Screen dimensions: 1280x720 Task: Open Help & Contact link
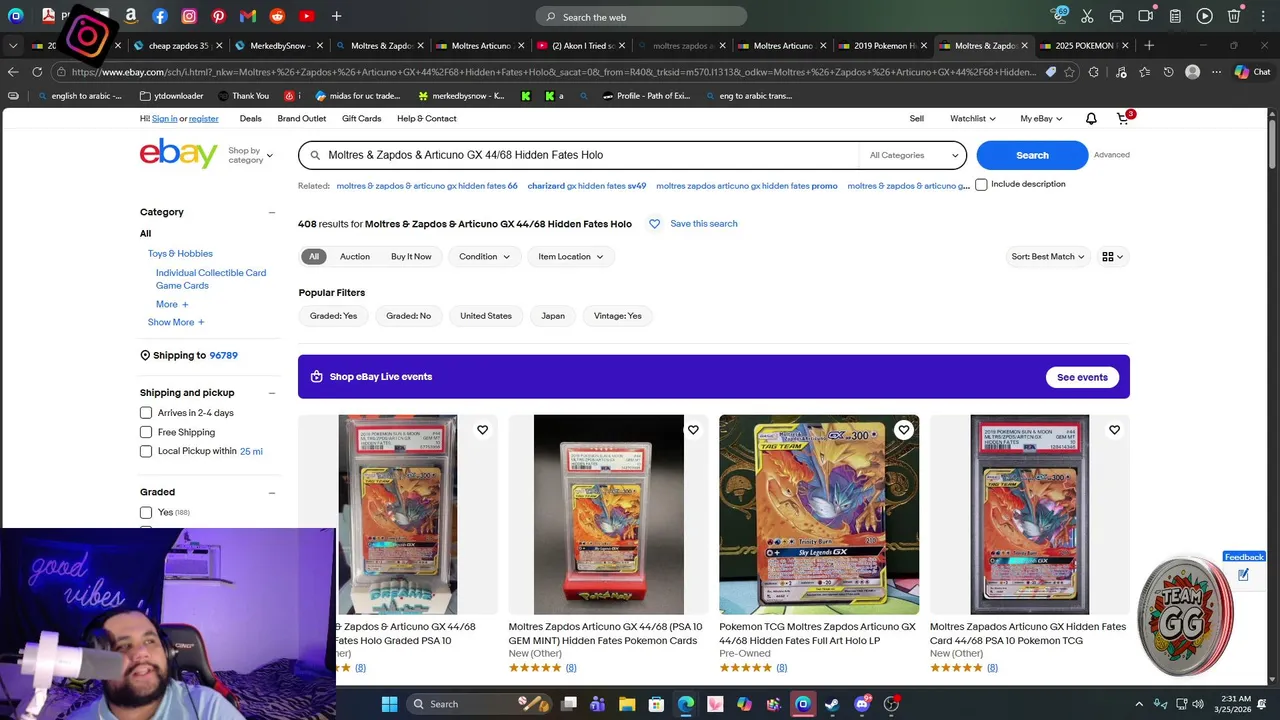tap(426, 118)
